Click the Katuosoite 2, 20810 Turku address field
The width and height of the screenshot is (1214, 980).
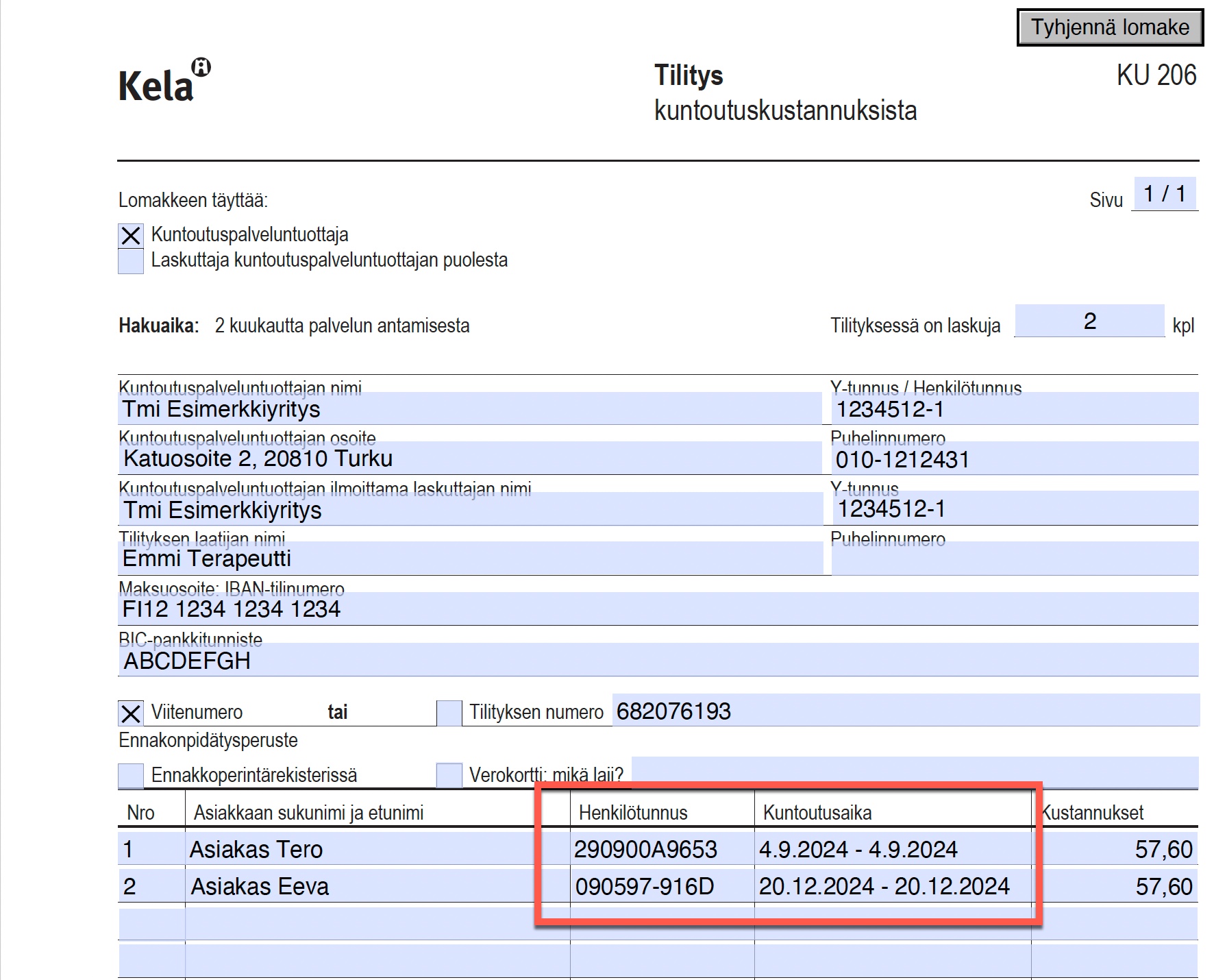point(469,459)
